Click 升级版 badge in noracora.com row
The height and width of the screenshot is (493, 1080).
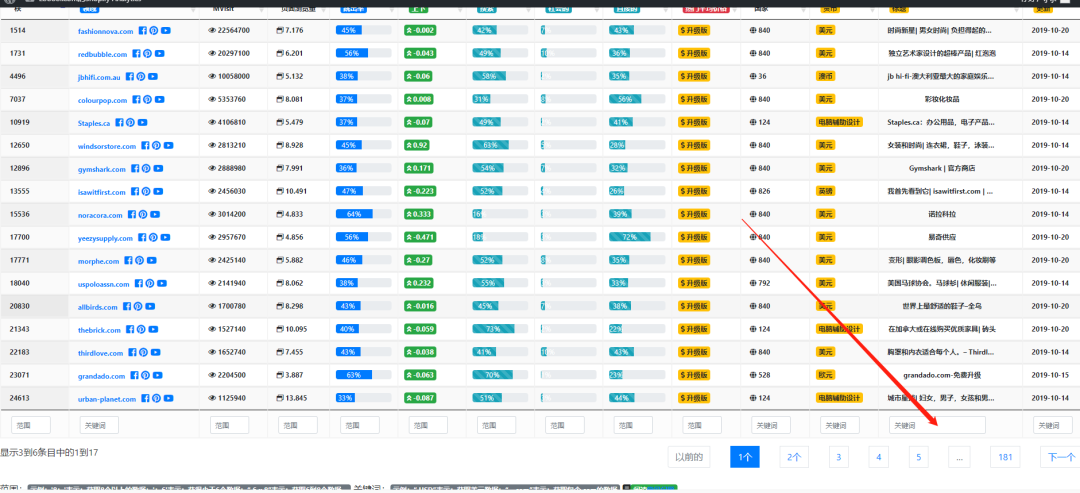694,214
